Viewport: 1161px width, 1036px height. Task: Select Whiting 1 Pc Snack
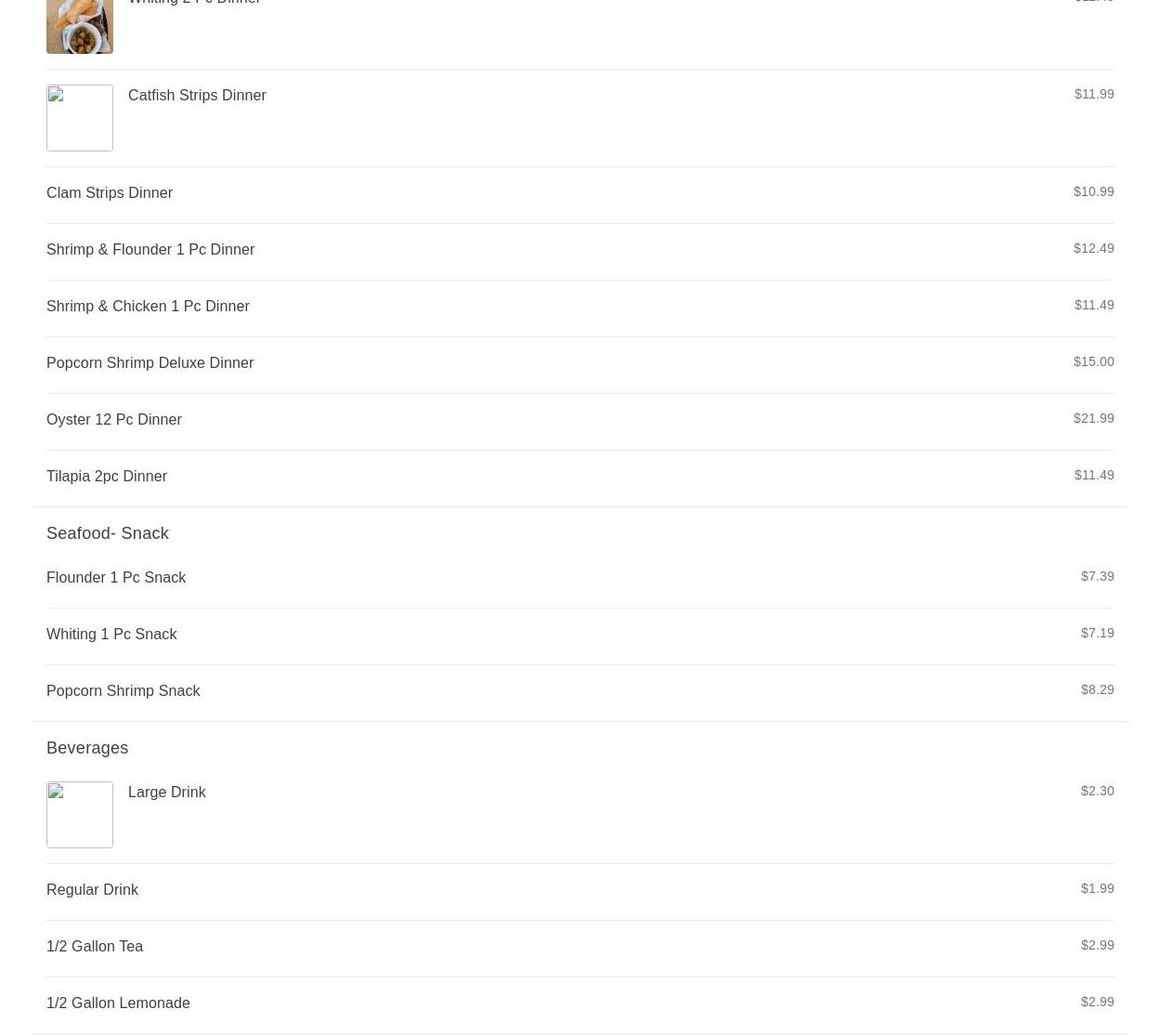tap(580, 636)
